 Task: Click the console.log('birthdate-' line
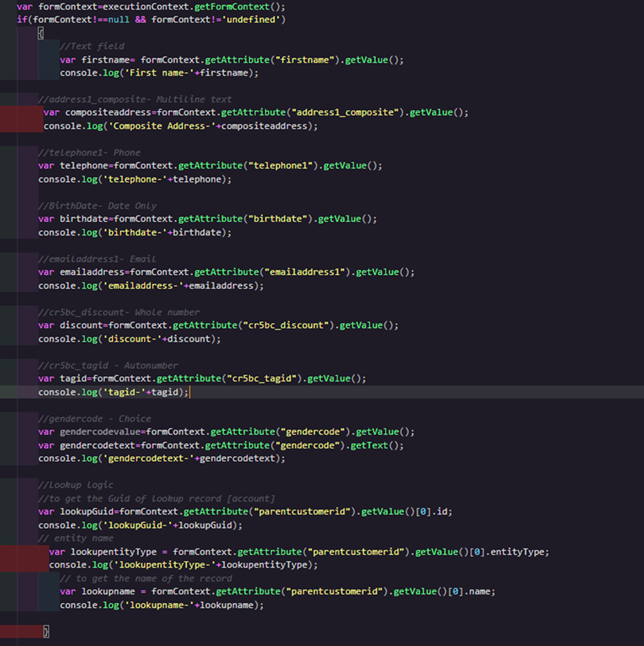pos(135,232)
